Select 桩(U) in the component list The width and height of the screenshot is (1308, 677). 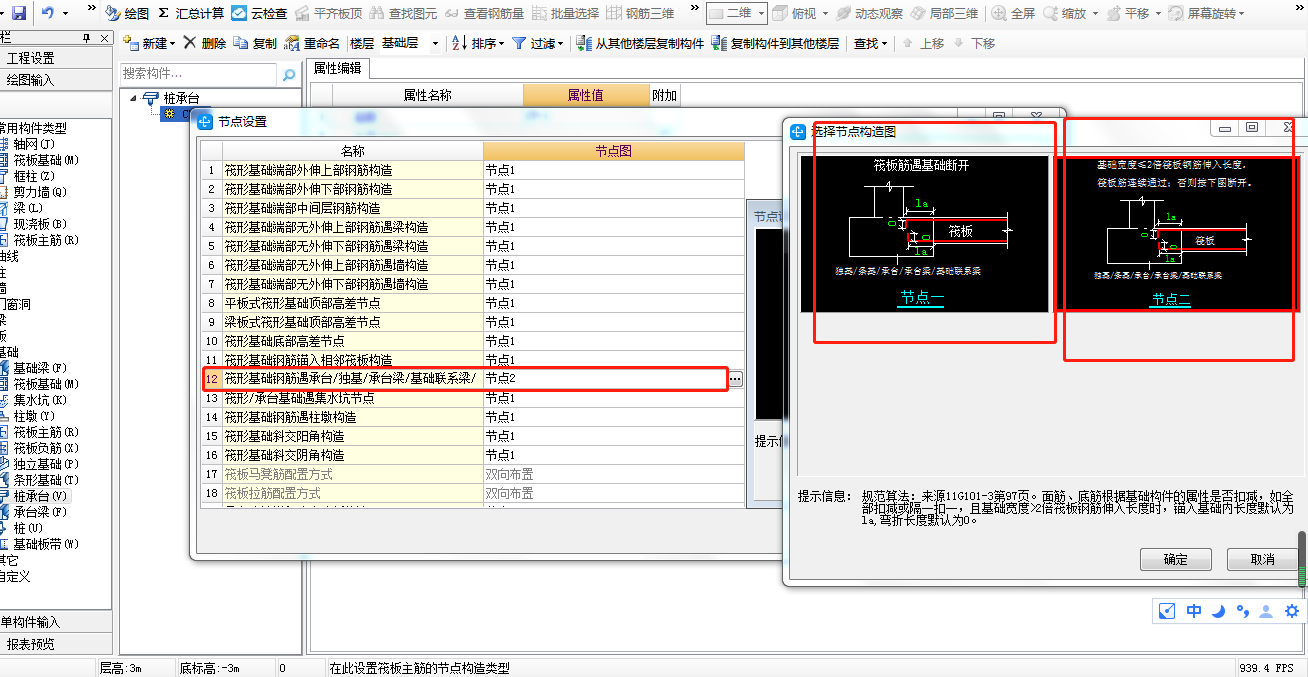click(x=26, y=528)
